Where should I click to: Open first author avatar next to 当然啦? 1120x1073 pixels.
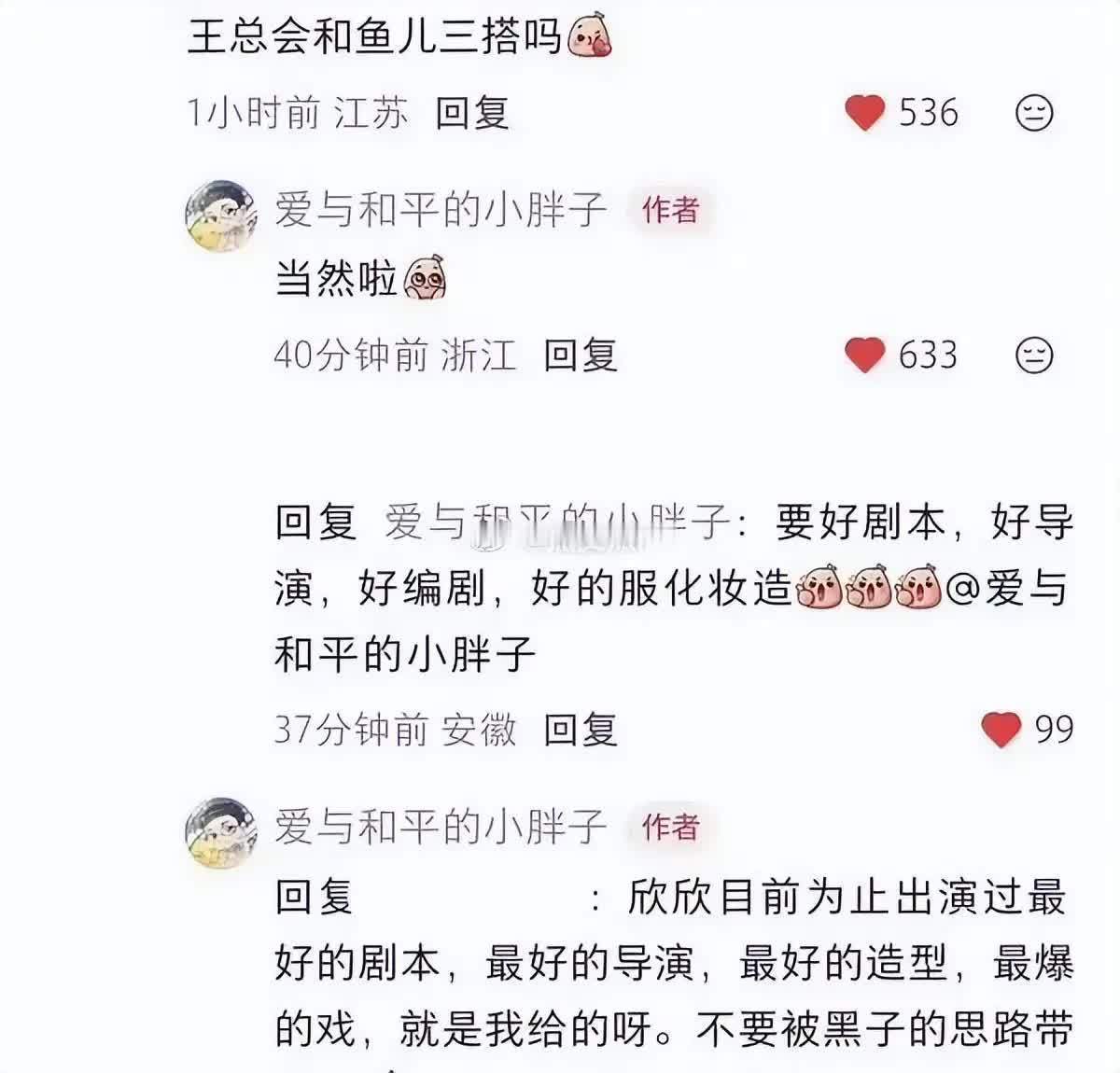pos(221,216)
